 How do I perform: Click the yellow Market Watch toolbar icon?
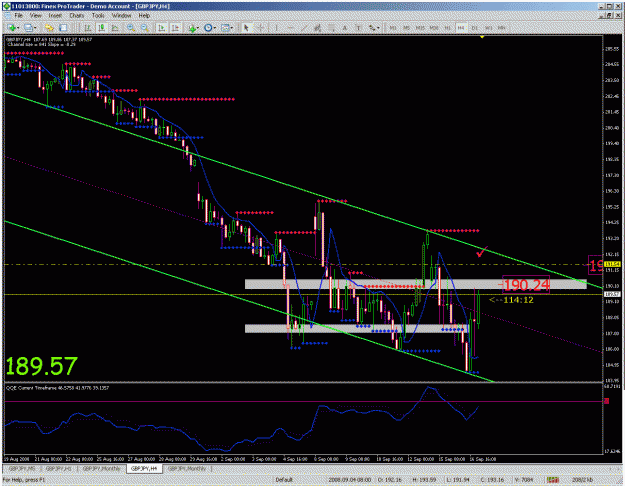tap(49, 28)
